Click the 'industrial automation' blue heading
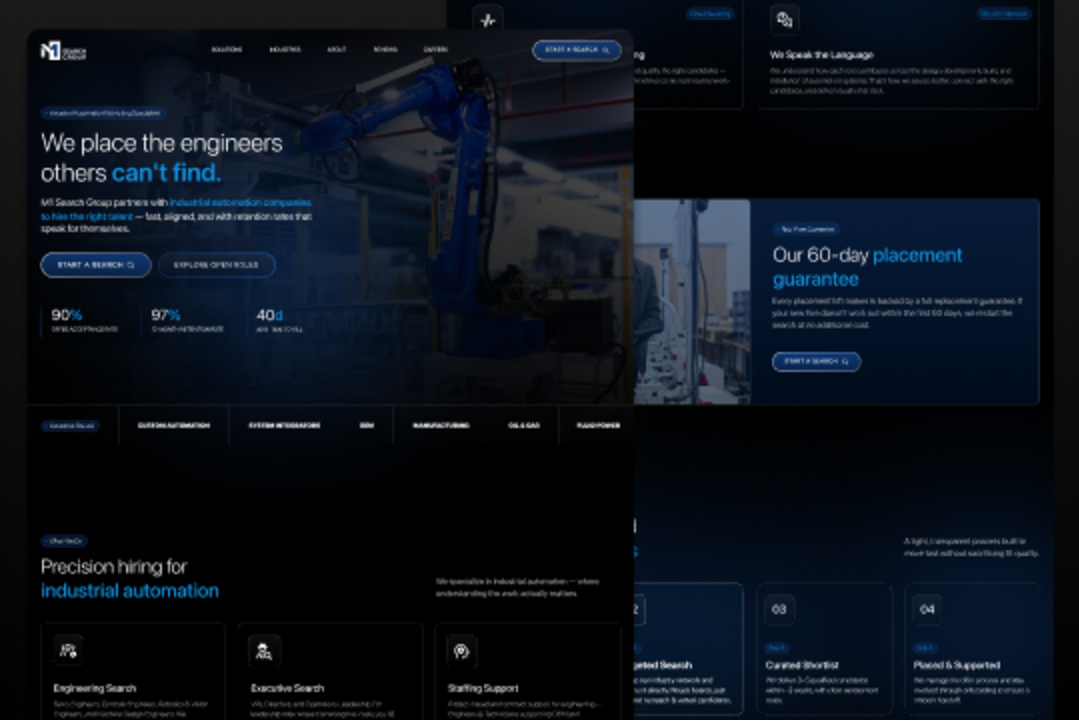Screen dimensions: 1079x721 [129, 591]
